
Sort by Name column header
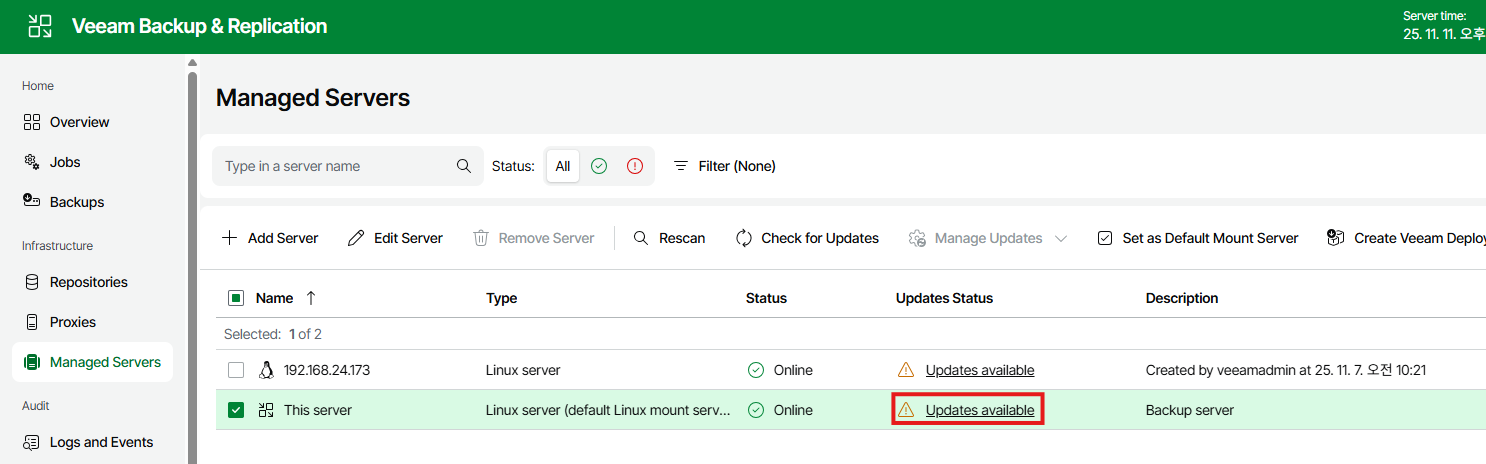(275, 298)
